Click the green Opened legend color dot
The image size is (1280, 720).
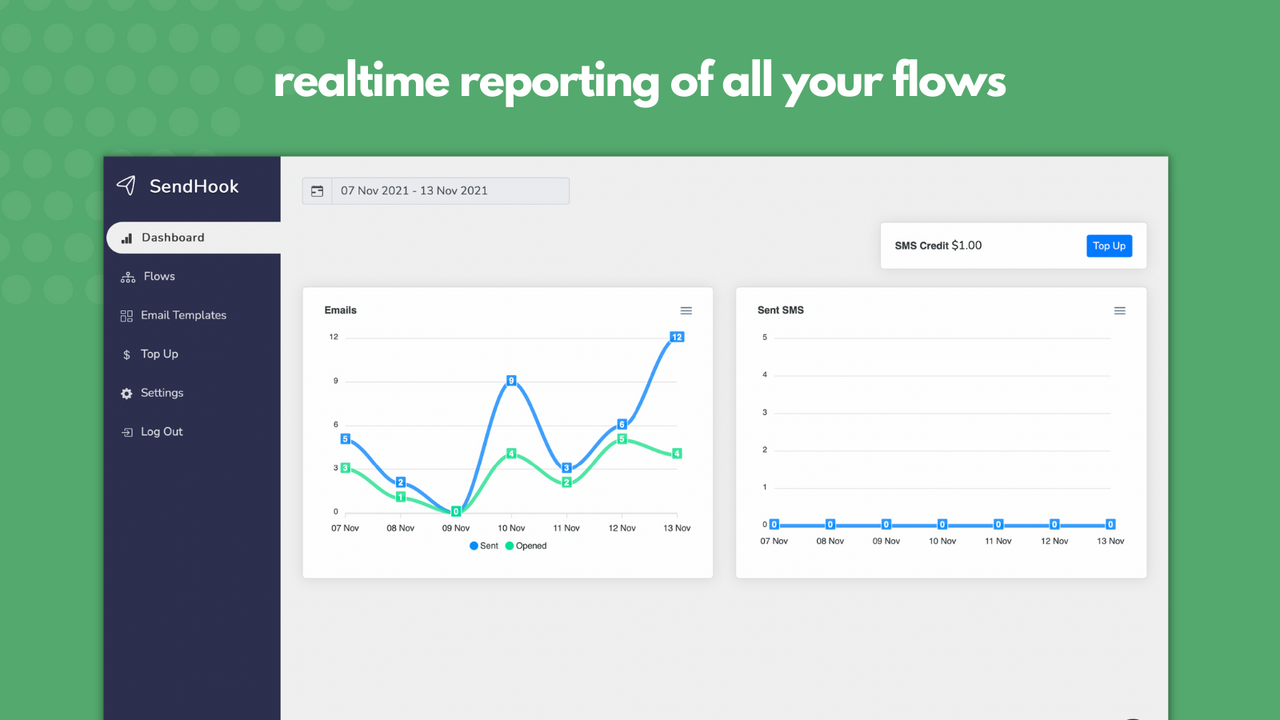pyautogui.click(x=509, y=546)
